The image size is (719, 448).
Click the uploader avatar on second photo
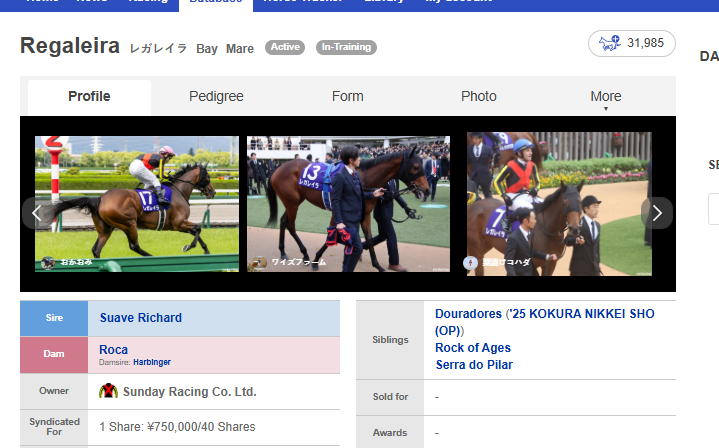pyautogui.click(x=259, y=262)
